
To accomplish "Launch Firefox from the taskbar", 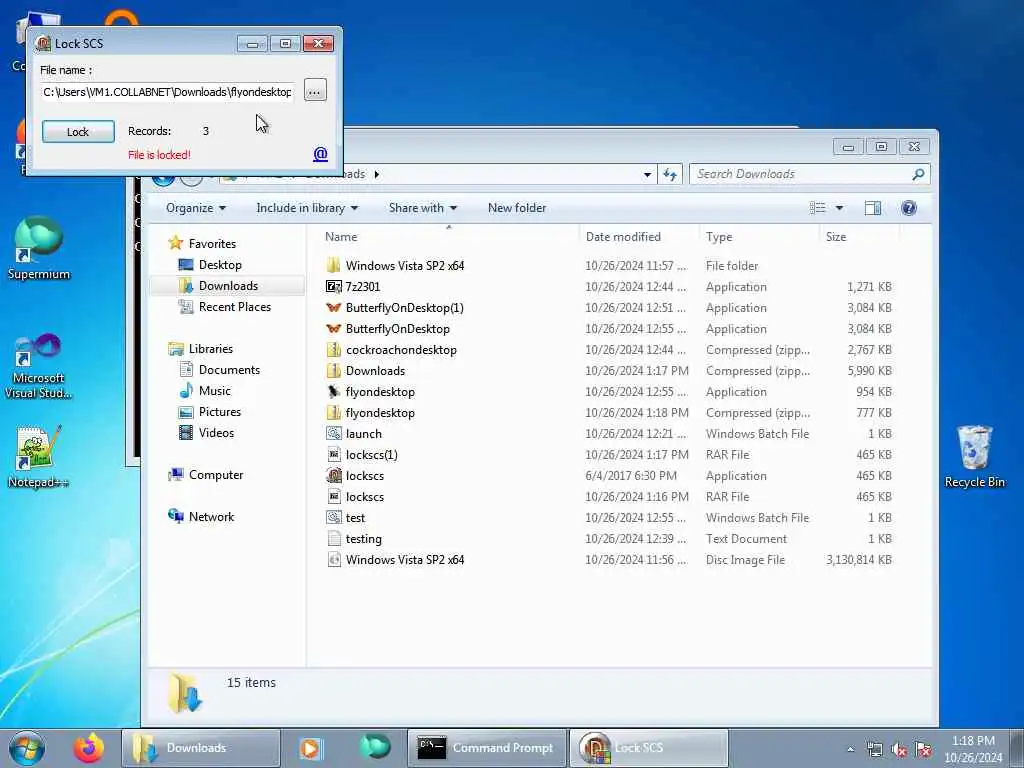I will (88, 748).
